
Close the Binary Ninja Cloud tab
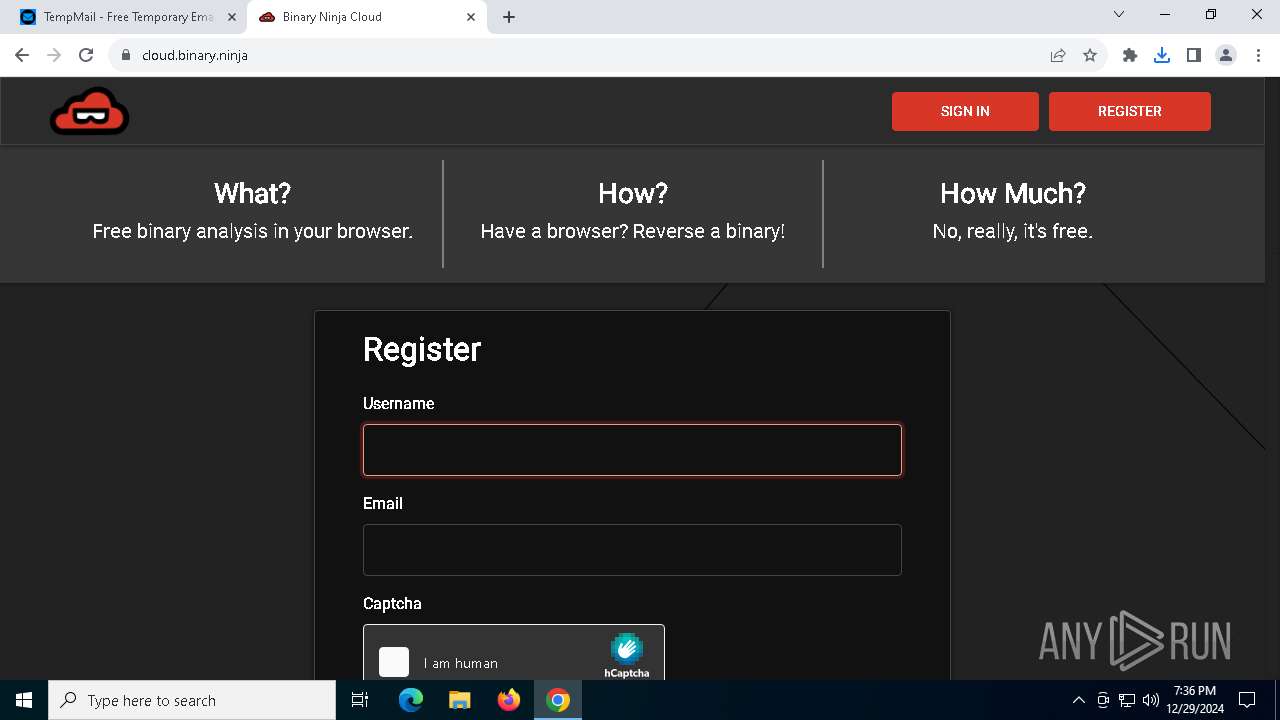[x=471, y=17]
